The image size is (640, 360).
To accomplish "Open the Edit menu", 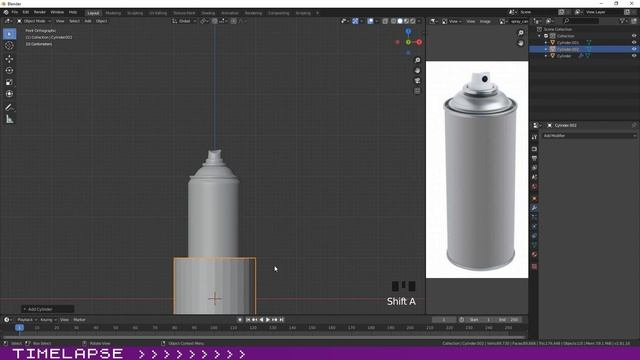I will pos(26,13).
